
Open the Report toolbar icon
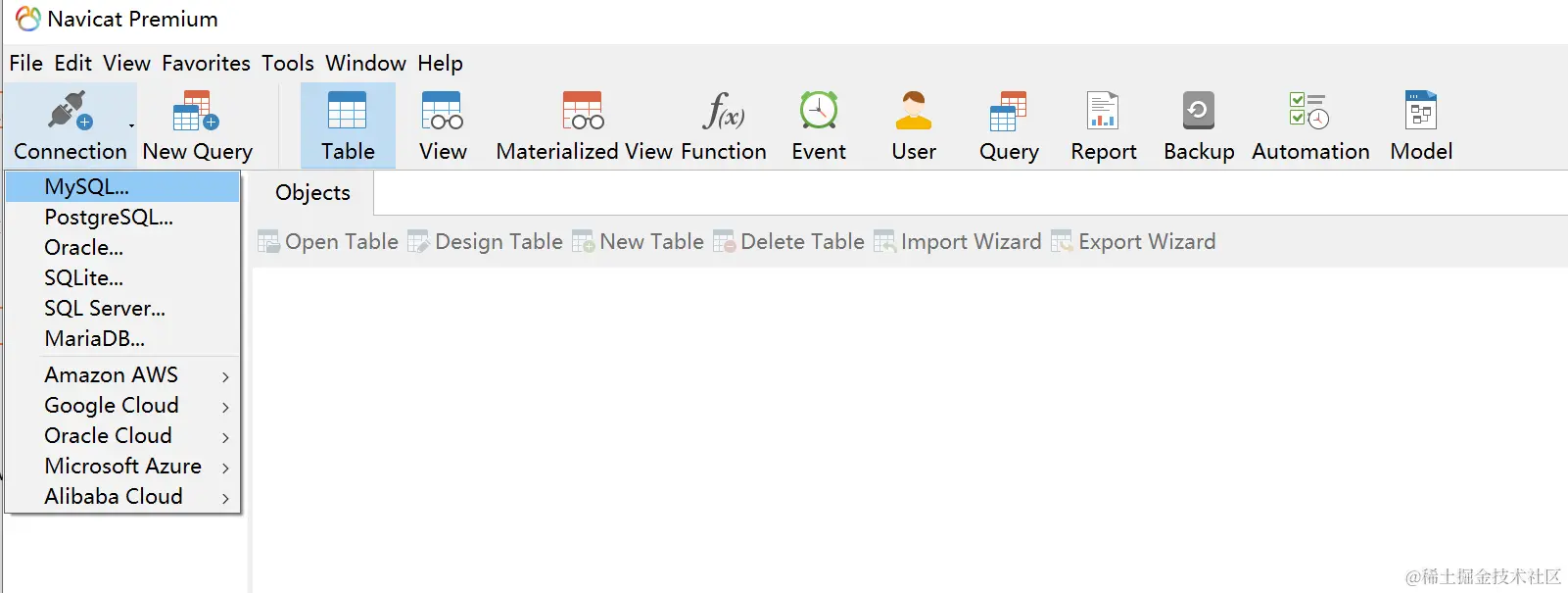tap(1103, 112)
